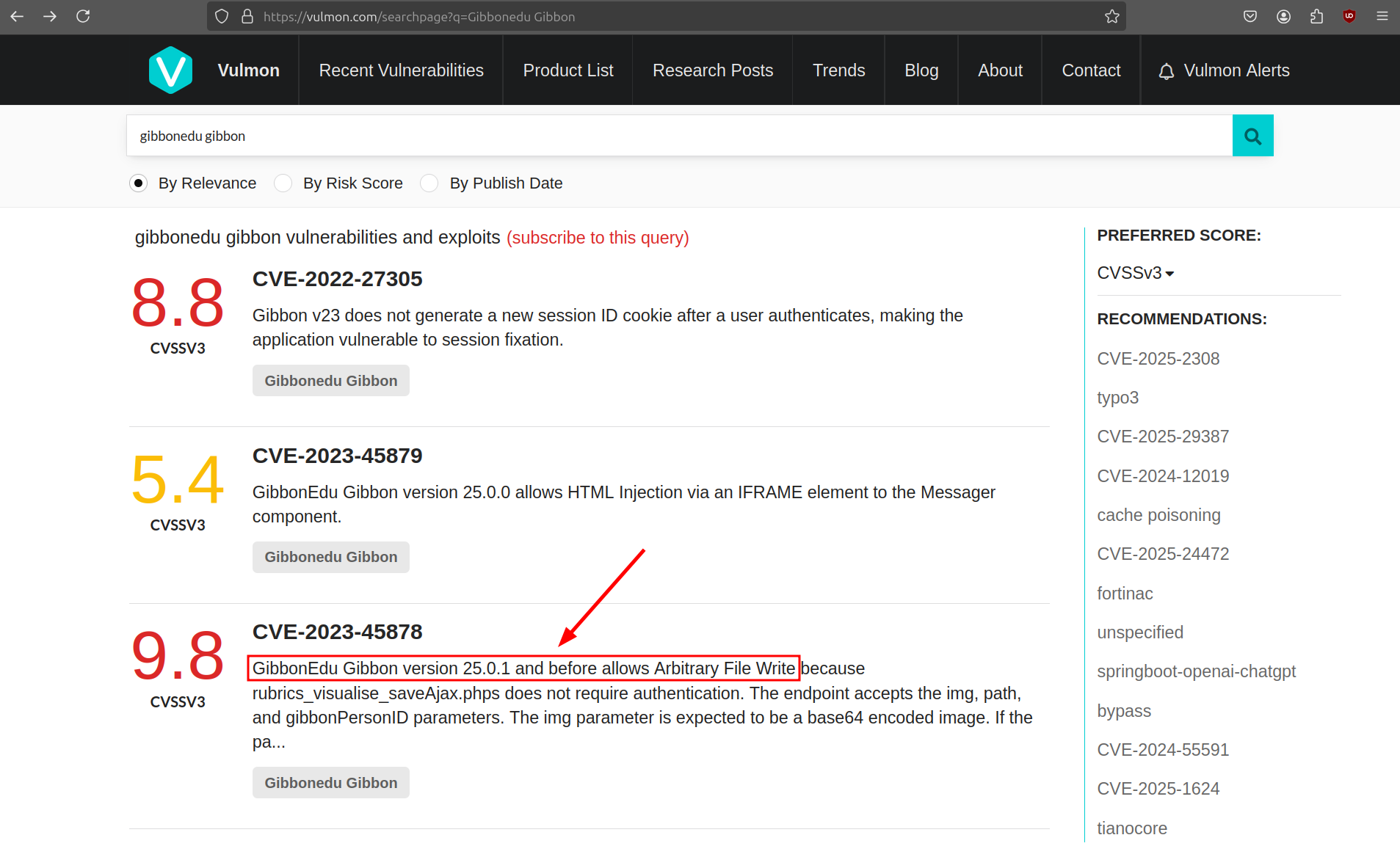The width and height of the screenshot is (1400, 846).
Task: Select the By Publish Date option
Action: [429, 183]
